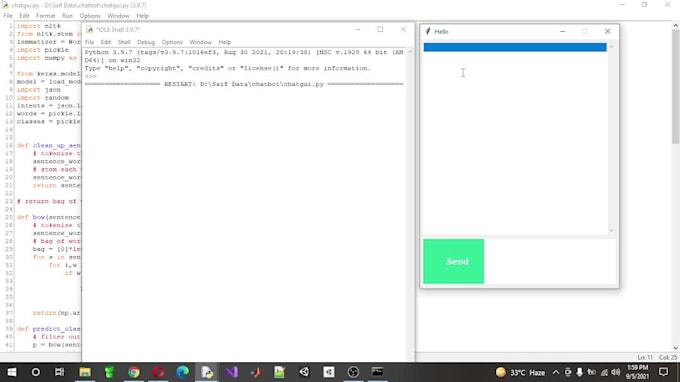The width and height of the screenshot is (680, 382).
Task: Open Window menu in IDLE Shell window
Action: [200, 42]
